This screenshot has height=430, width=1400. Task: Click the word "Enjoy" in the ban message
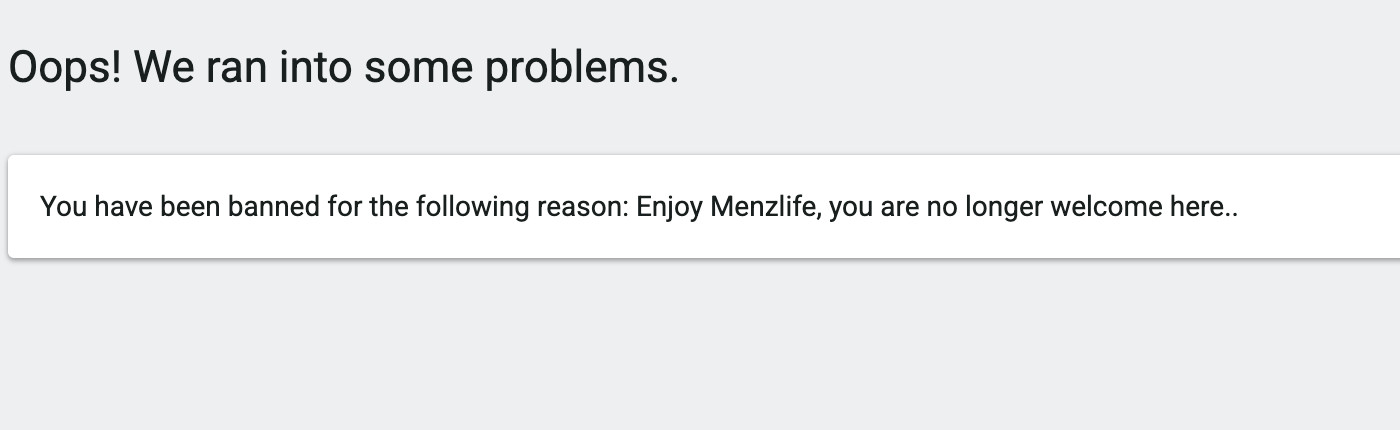[x=669, y=208]
